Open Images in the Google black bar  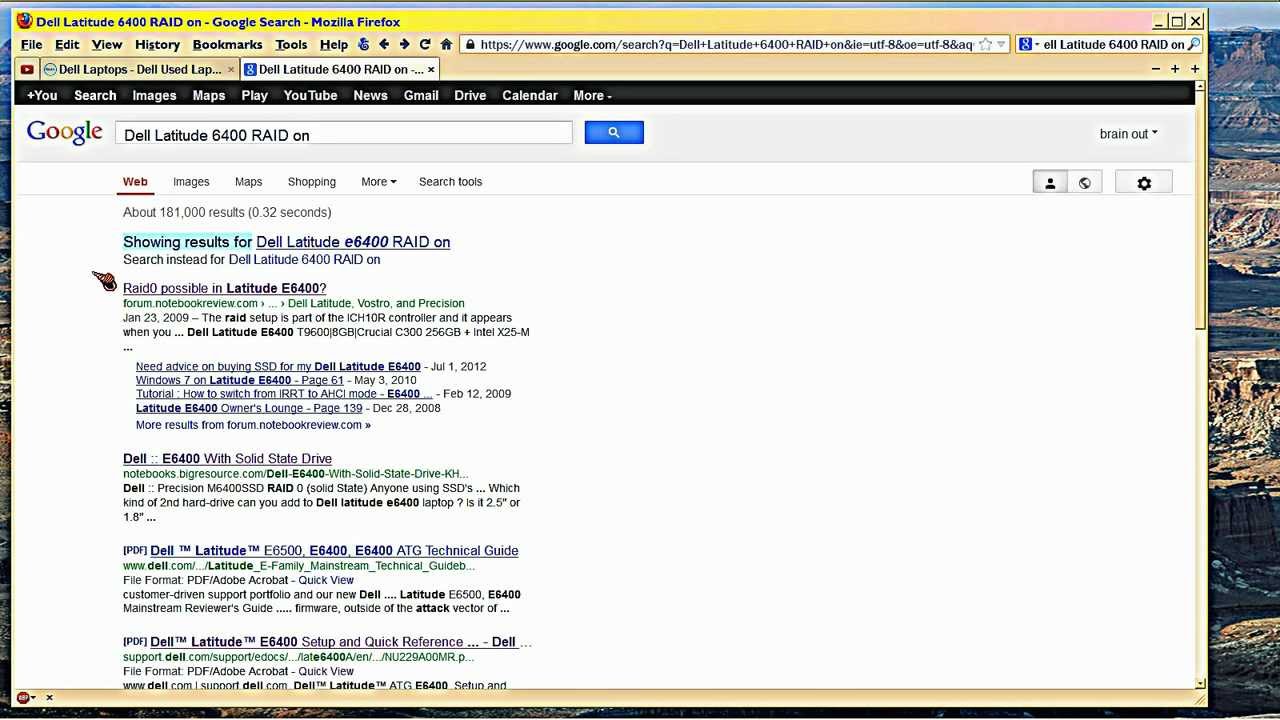[154, 95]
